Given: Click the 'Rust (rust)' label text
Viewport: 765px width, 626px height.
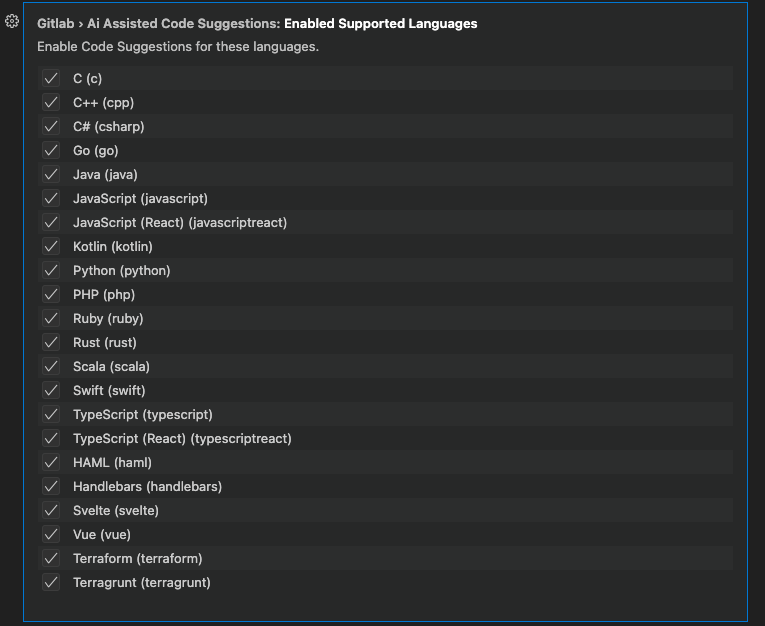Looking at the screenshot, I should point(105,343).
